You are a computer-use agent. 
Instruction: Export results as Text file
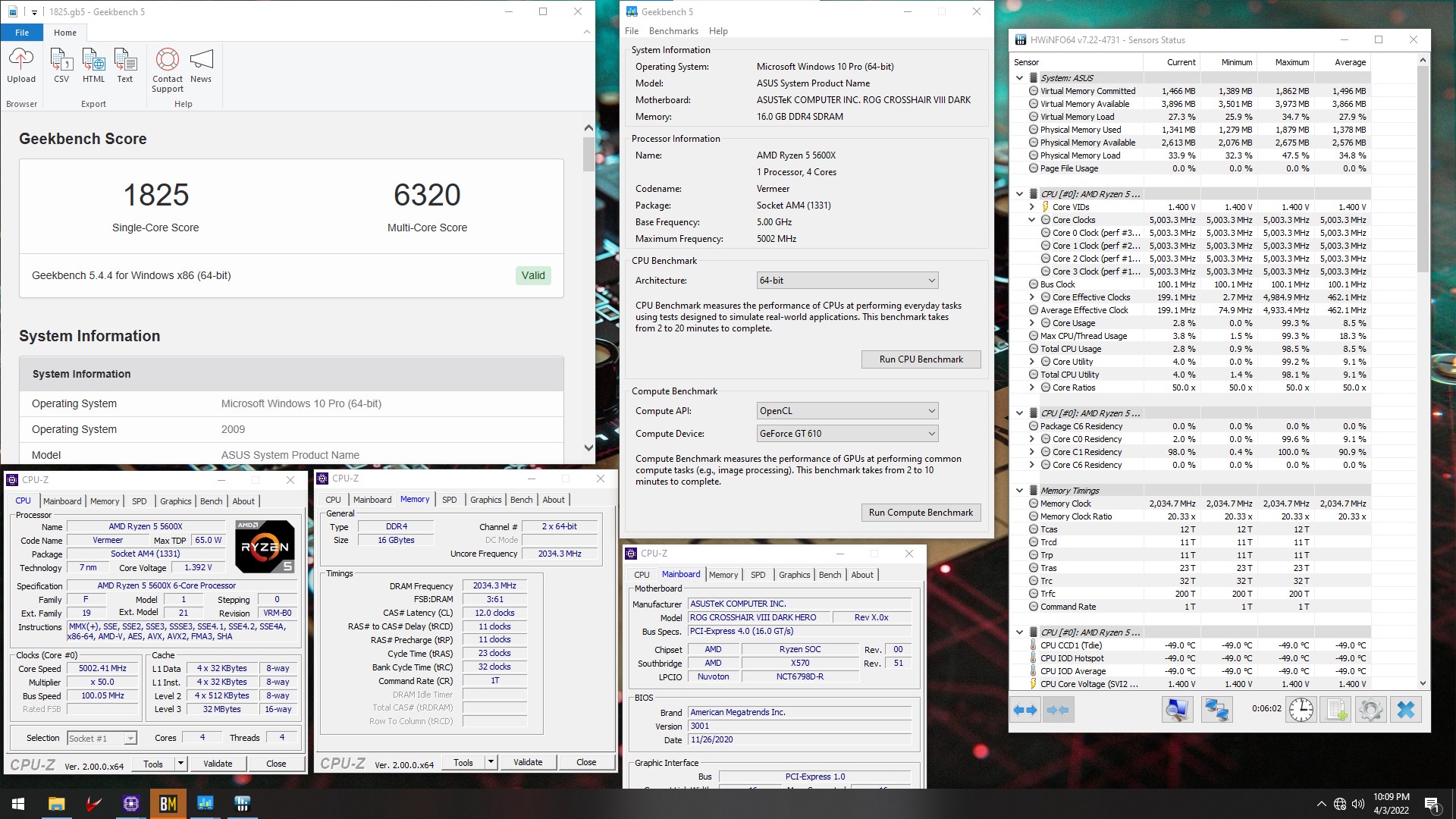point(125,65)
